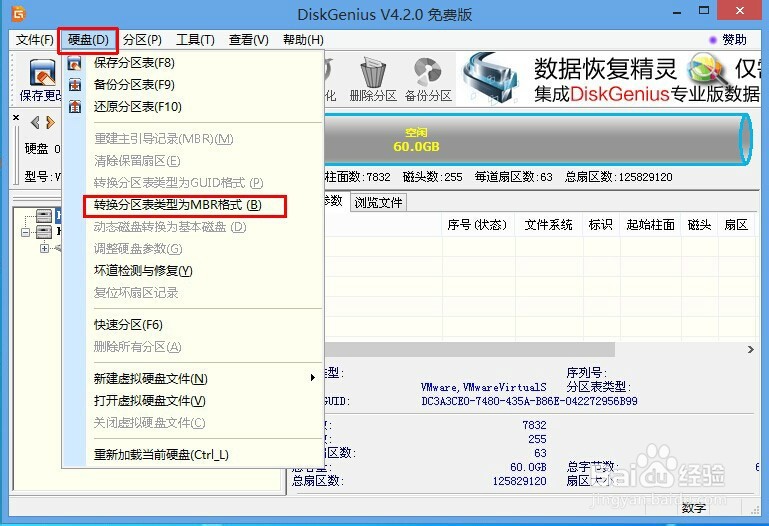Click the Backup Partition disc icon

click(x=428, y=72)
